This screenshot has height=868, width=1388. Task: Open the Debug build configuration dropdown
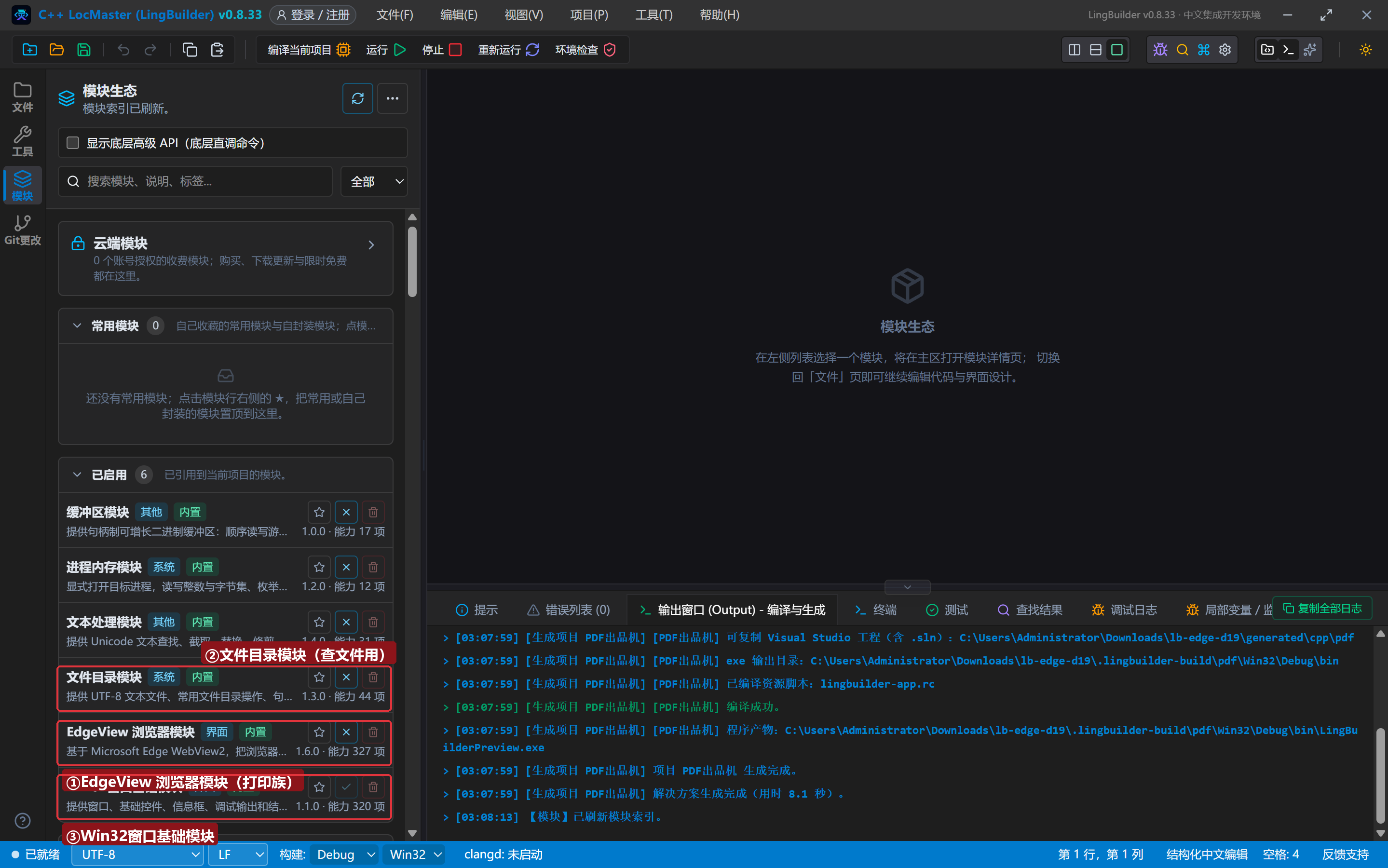345,855
